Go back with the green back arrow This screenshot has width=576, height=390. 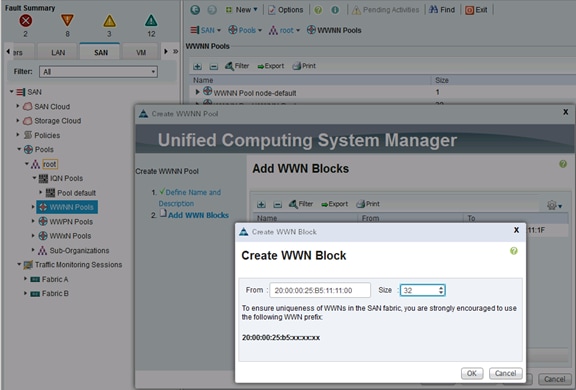pos(195,10)
